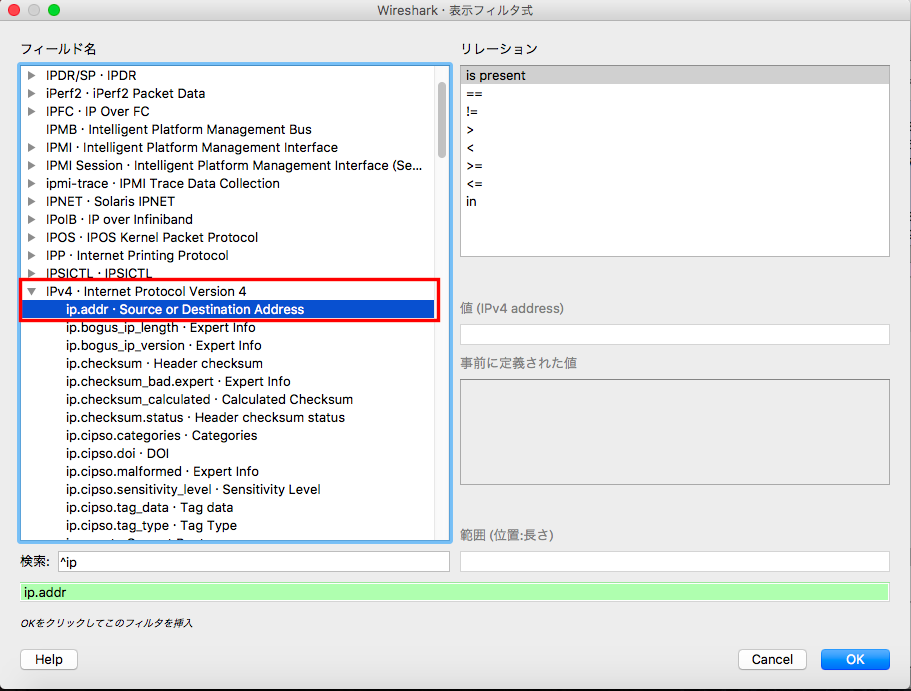Click the green ip.addr filter expression field
The height and width of the screenshot is (691, 911).
click(x=454, y=592)
